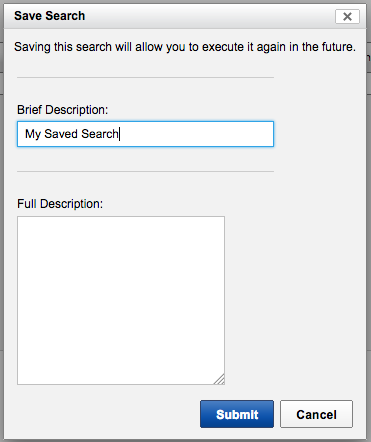The image size is (371, 442).
Task: Click the separator line above Full Description
Action: tap(145, 172)
